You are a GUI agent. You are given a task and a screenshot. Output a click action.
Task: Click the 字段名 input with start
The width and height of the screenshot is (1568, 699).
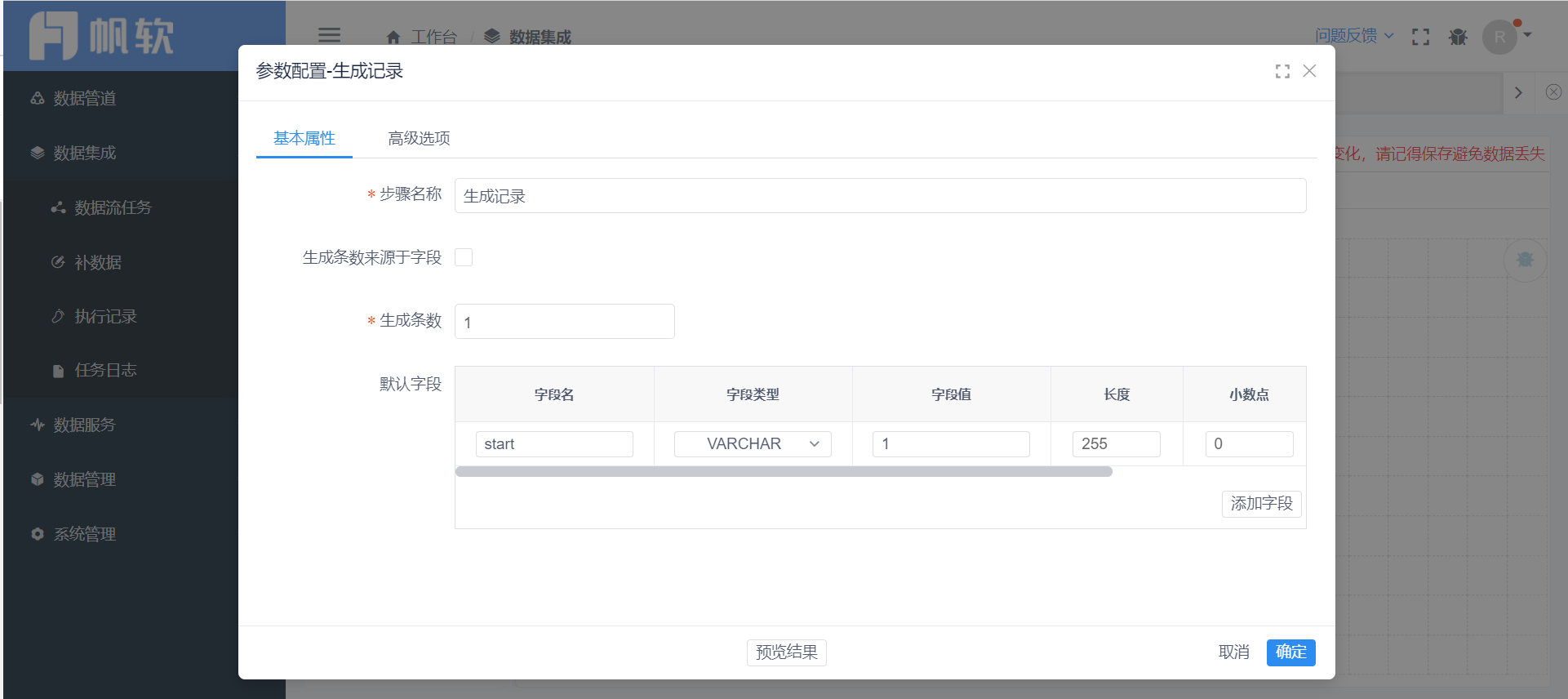[x=554, y=443]
